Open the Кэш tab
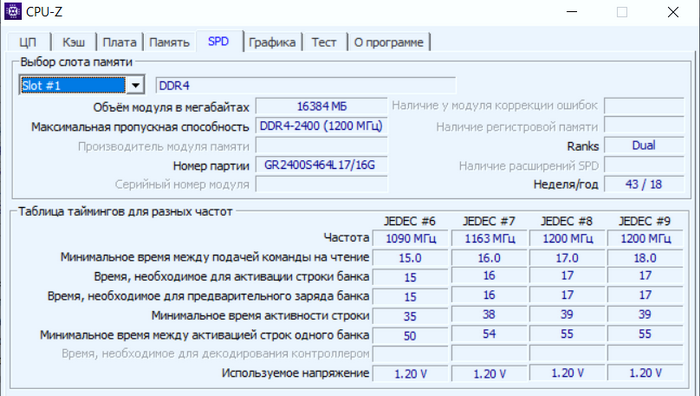This screenshot has height=396, width=700. (74, 42)
